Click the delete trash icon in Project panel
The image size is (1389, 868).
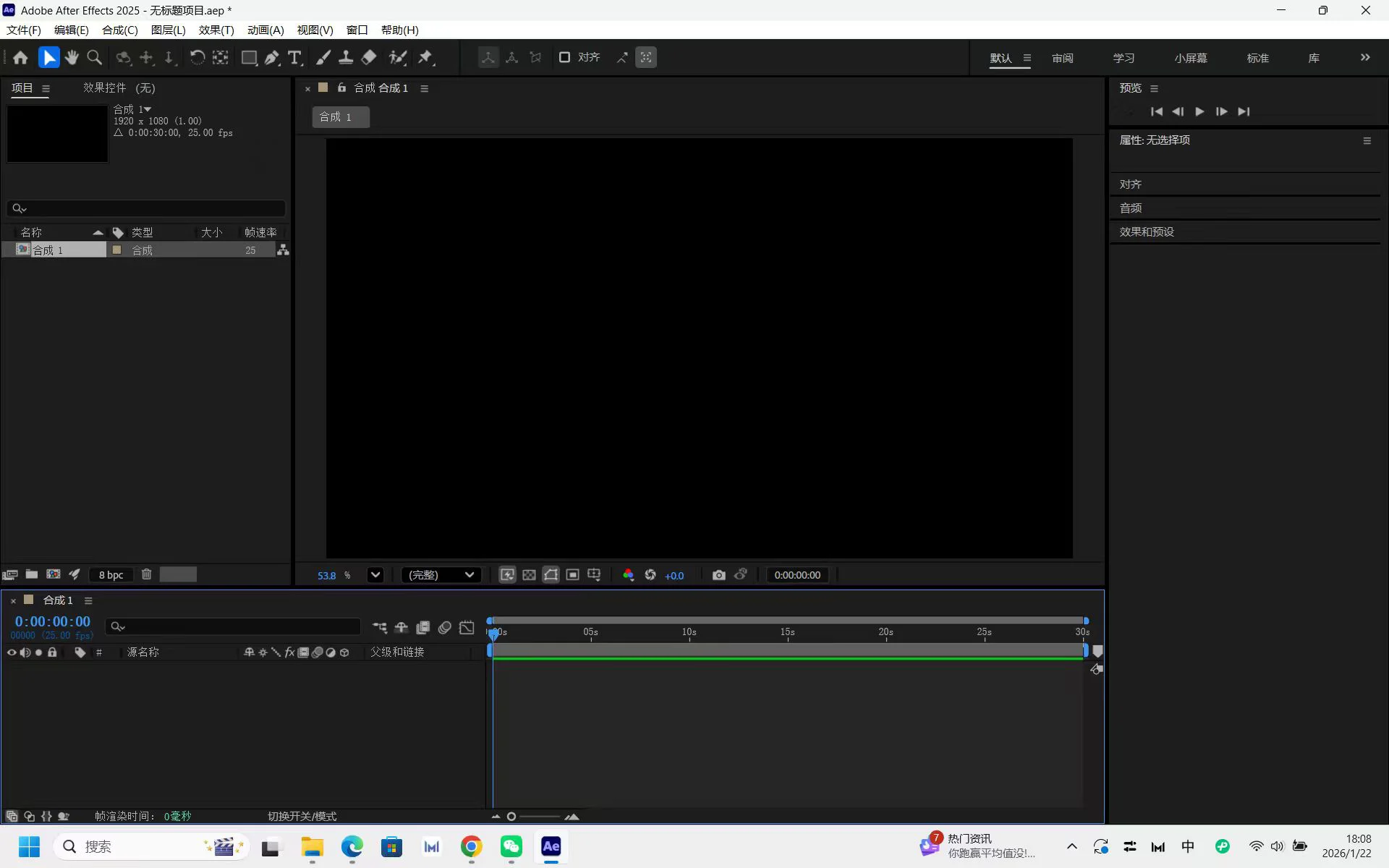pos(146,574)
